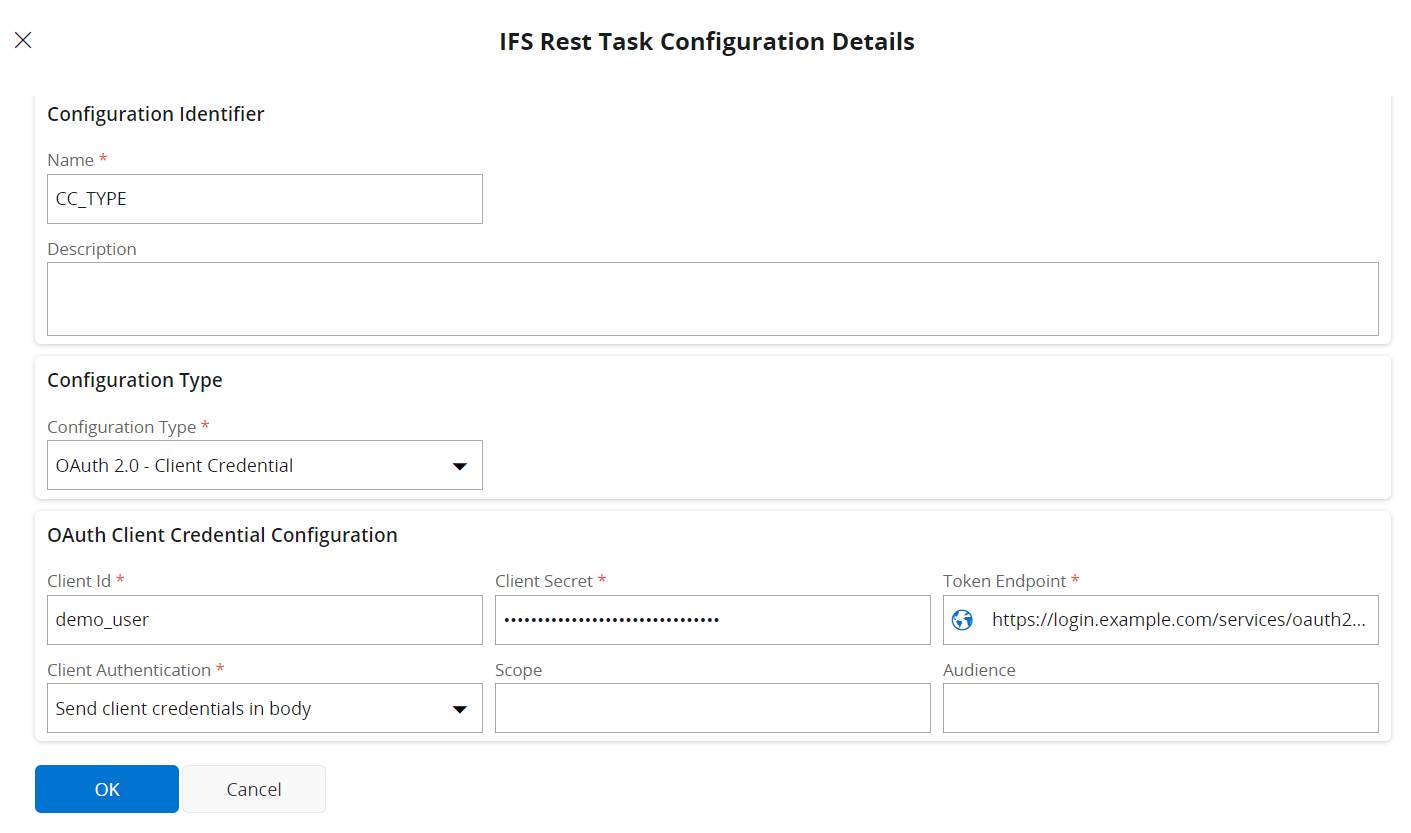Click the 'IFS Rest Task Configuration Details' title
1411x833 pixels.
(705, 41)
